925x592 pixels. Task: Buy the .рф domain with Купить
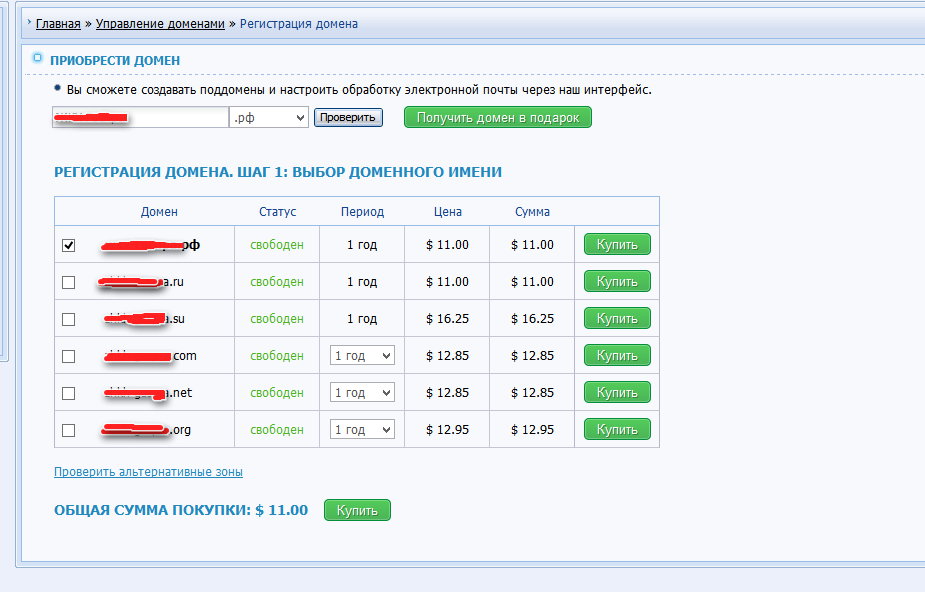click(x=617, y=244)
